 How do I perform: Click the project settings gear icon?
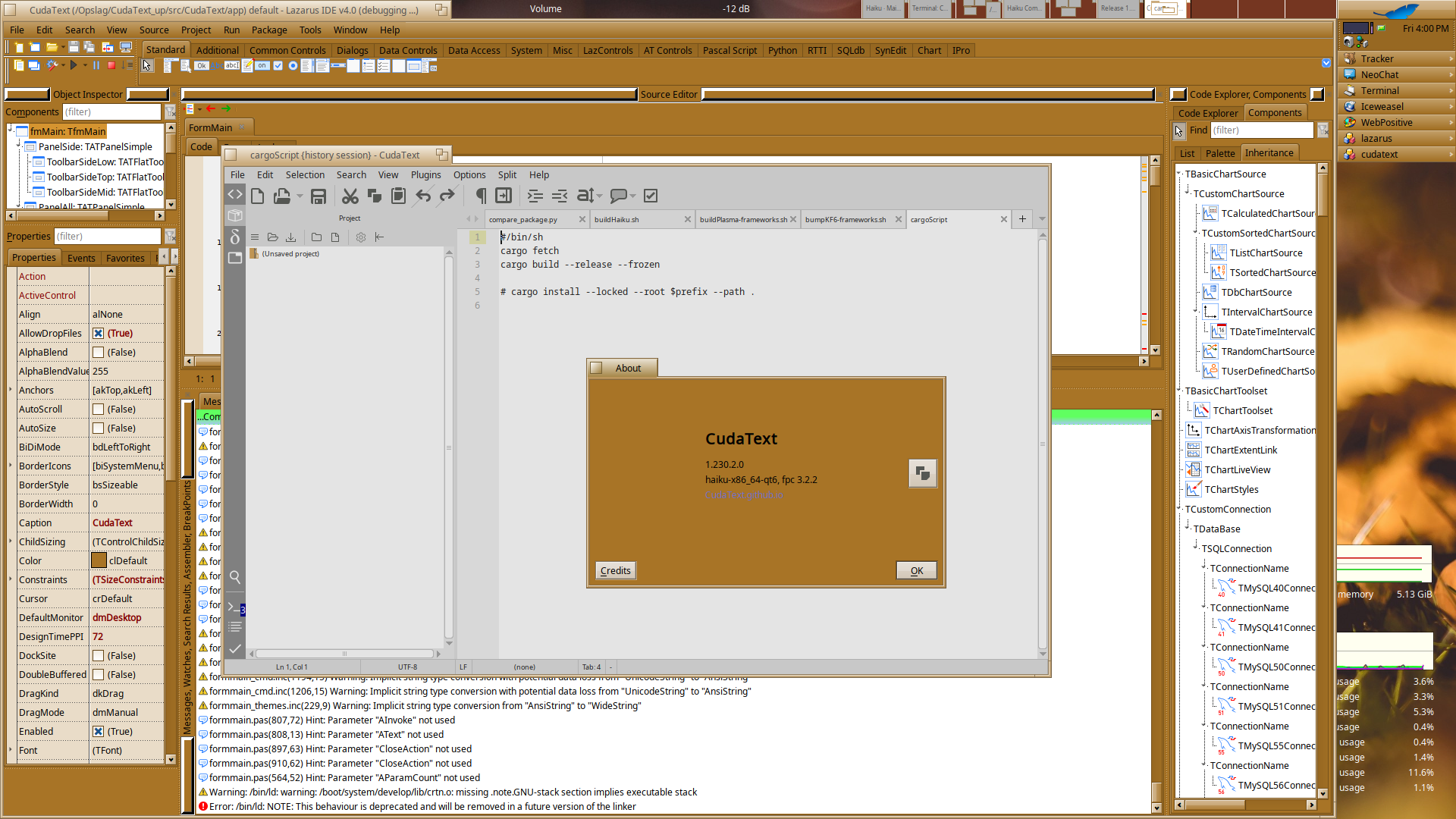point(361,237)
